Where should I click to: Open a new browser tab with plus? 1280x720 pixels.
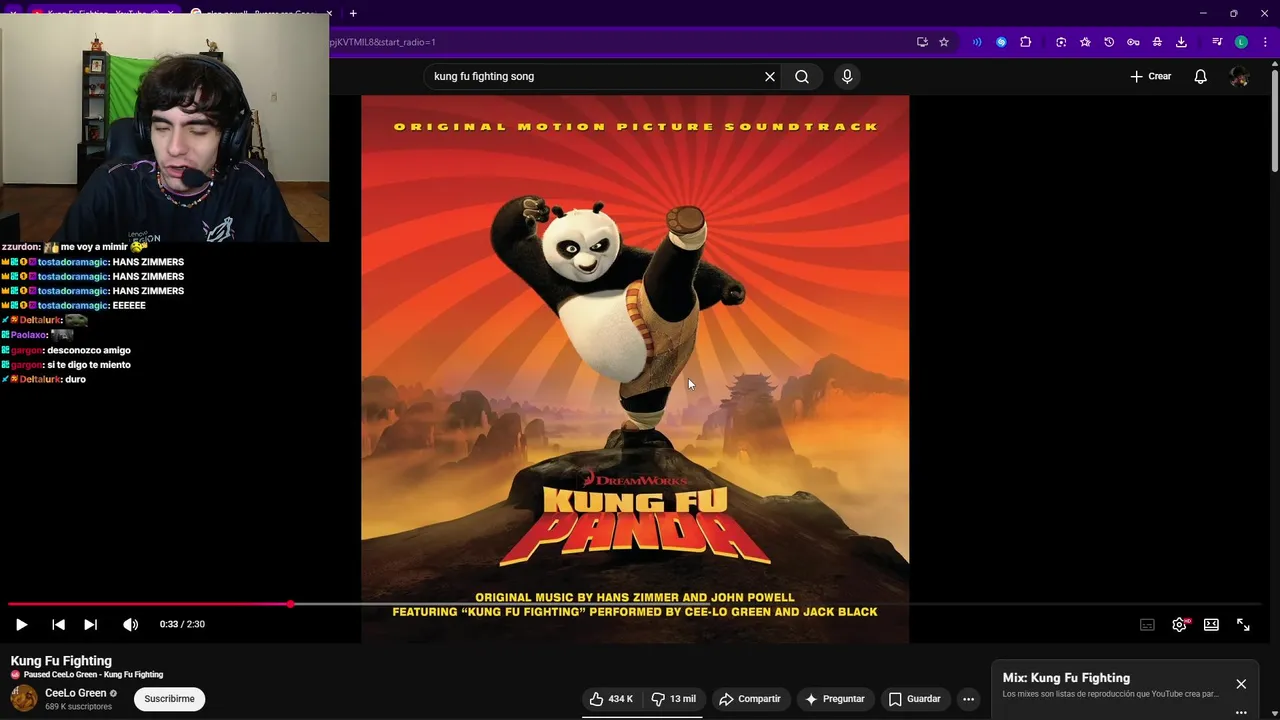pyautogui.click(x=353, y=13)
